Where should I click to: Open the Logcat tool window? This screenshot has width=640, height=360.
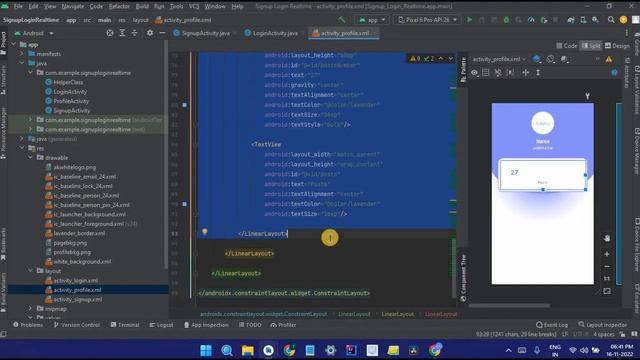[161, 325]
